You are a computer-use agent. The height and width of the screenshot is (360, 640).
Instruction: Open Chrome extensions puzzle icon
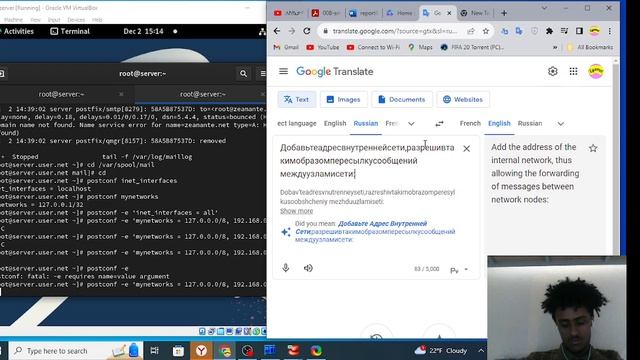tap(549, 31)
